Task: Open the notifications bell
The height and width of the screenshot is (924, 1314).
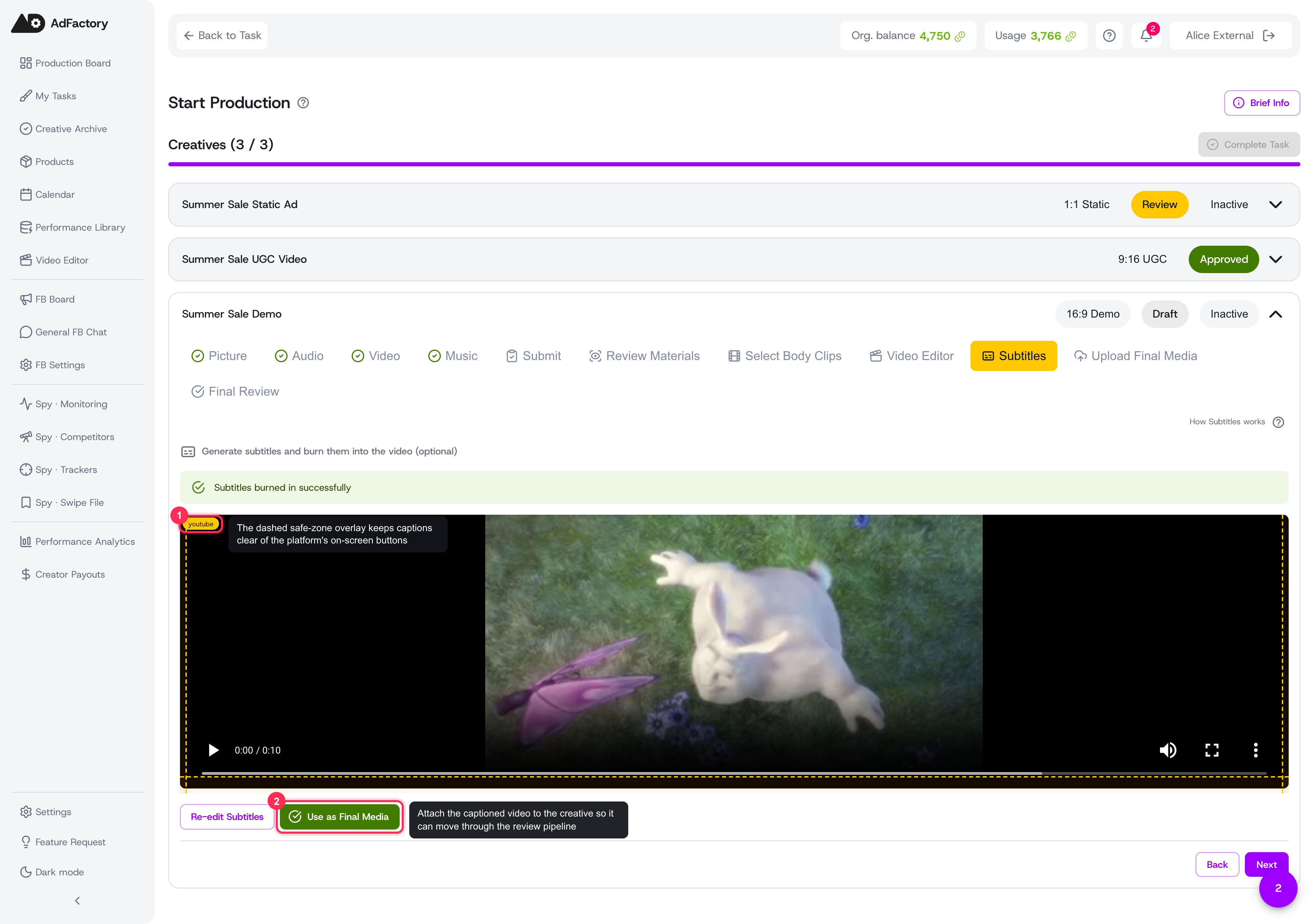Action: (x=1146, y=36)
